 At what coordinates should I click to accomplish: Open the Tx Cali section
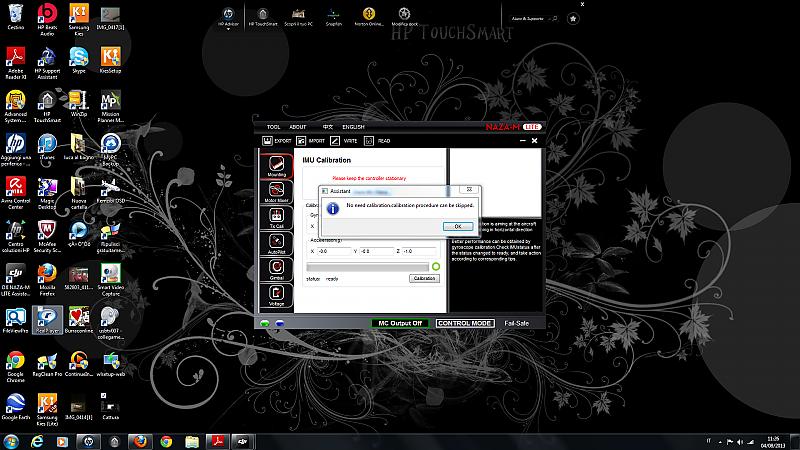277,218
